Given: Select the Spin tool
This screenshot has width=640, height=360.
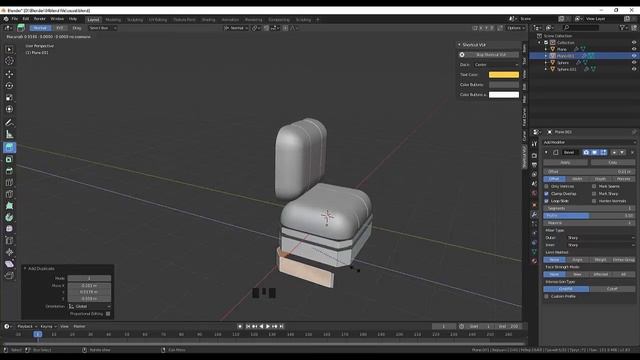Looking at the screenshot, I should click(x=9, y=217).
